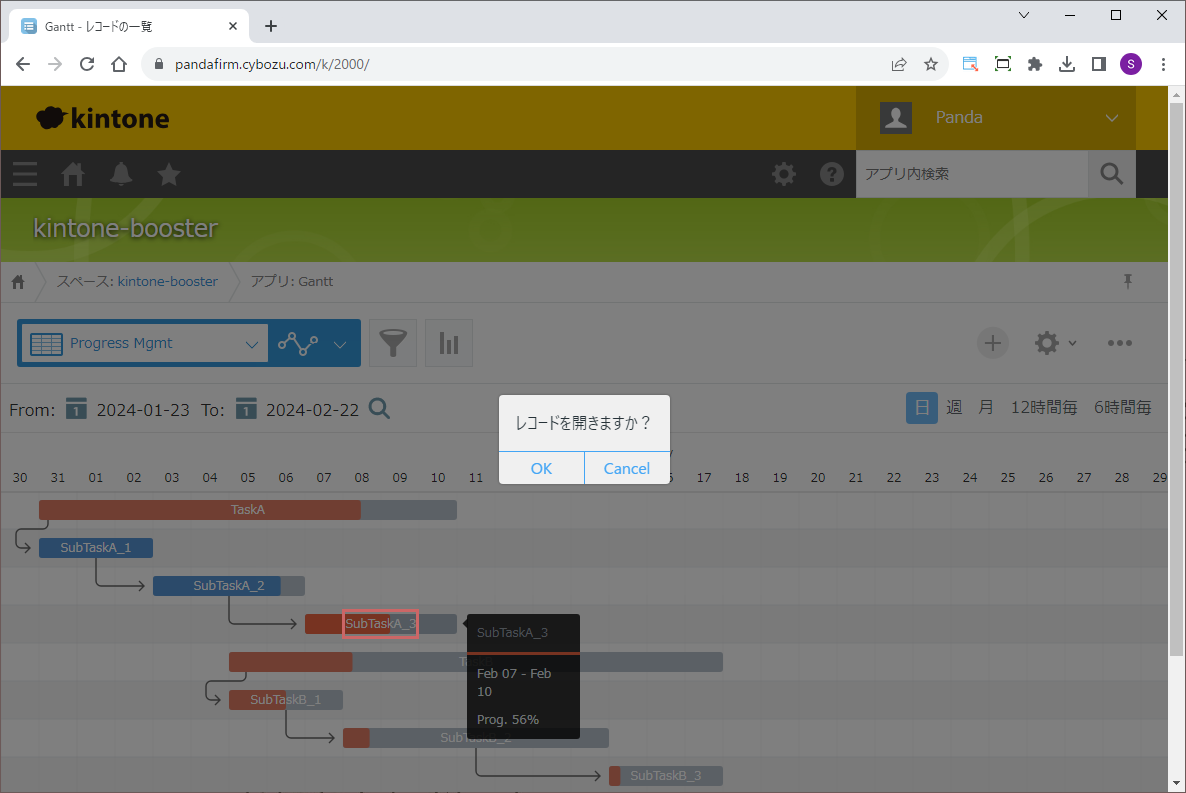Image resolution: width=1186 pixels, height=793 pixels.
Task: Click the help question mark icon
Action: click(832, 174)
